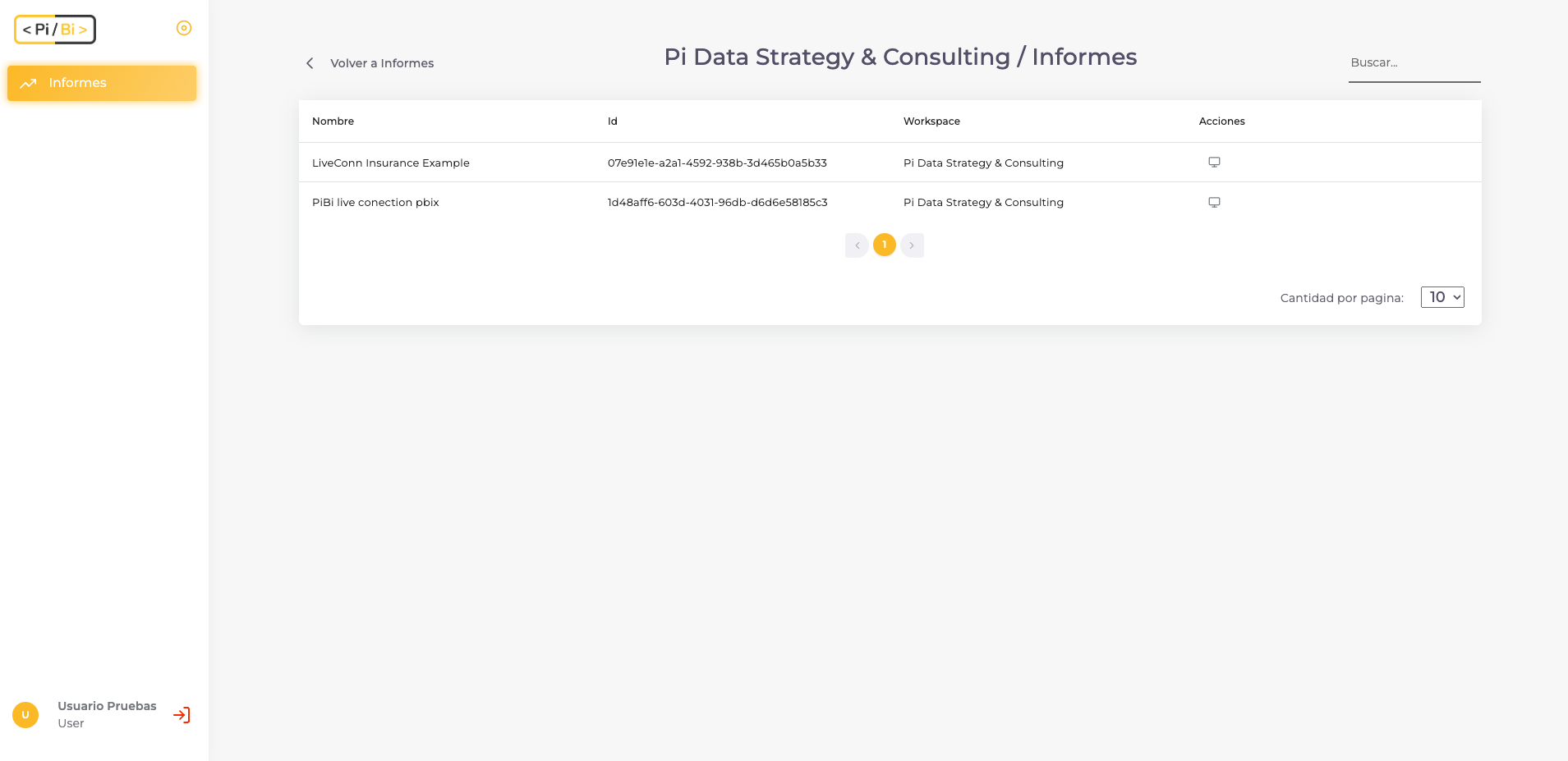The height and width of the screenshot is (761, 1568).
Task: Click the red logout icon
Action: click(x=182, y=715)
